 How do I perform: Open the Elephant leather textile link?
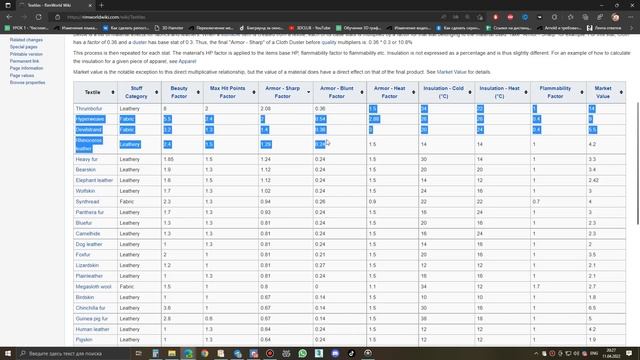pos(94,180)
